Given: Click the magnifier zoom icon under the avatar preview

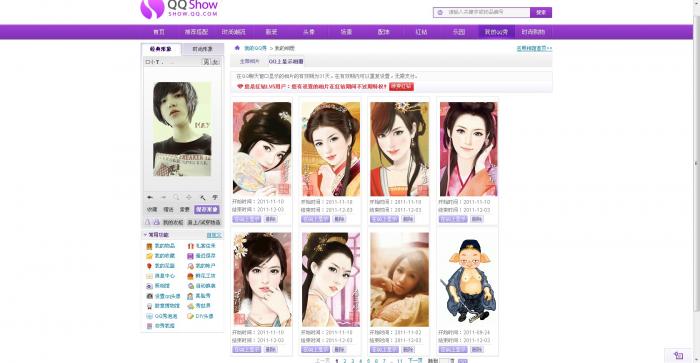Looking at the screenshot, I should [176, 197].
